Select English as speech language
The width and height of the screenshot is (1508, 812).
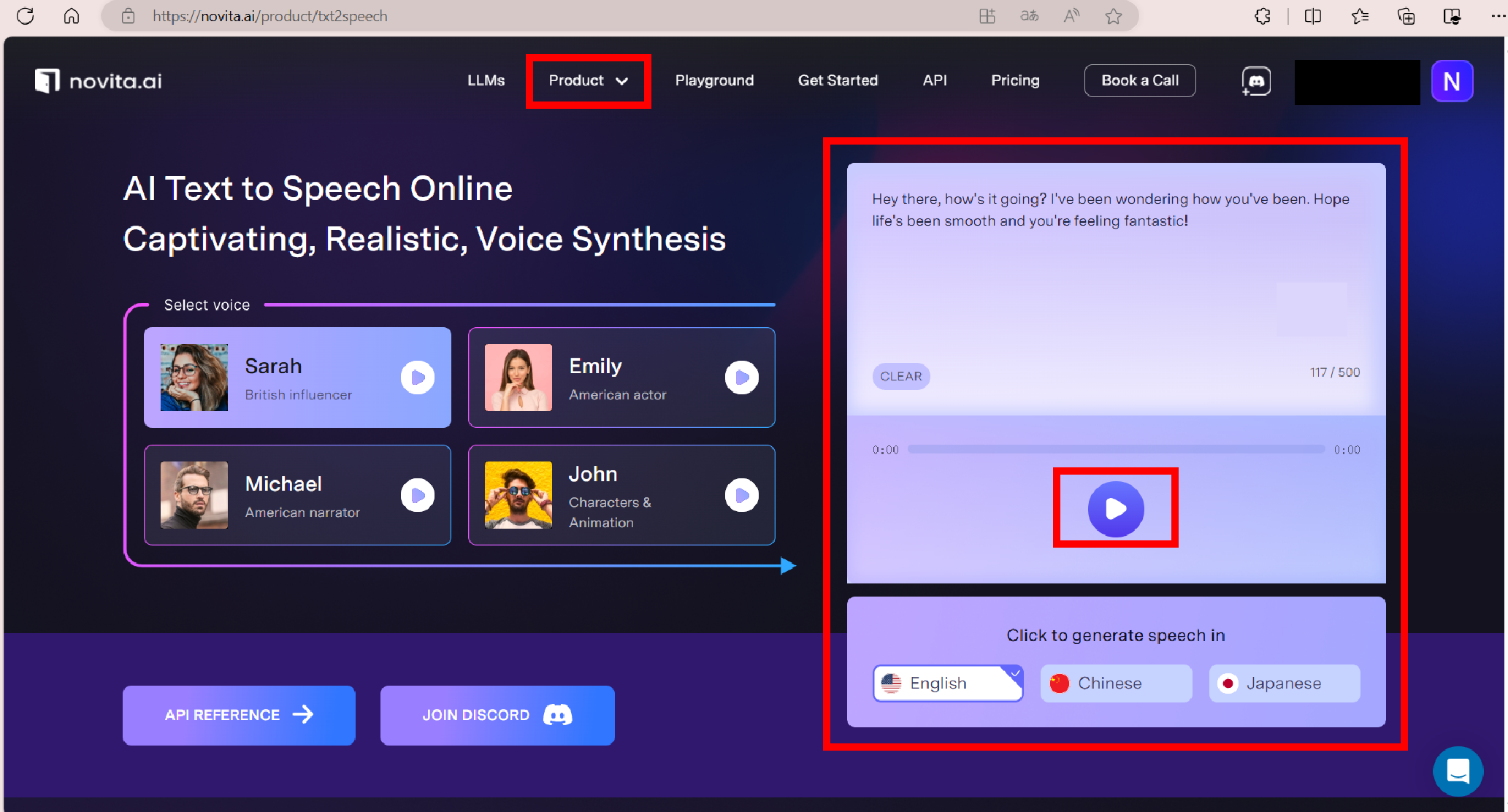948,683
